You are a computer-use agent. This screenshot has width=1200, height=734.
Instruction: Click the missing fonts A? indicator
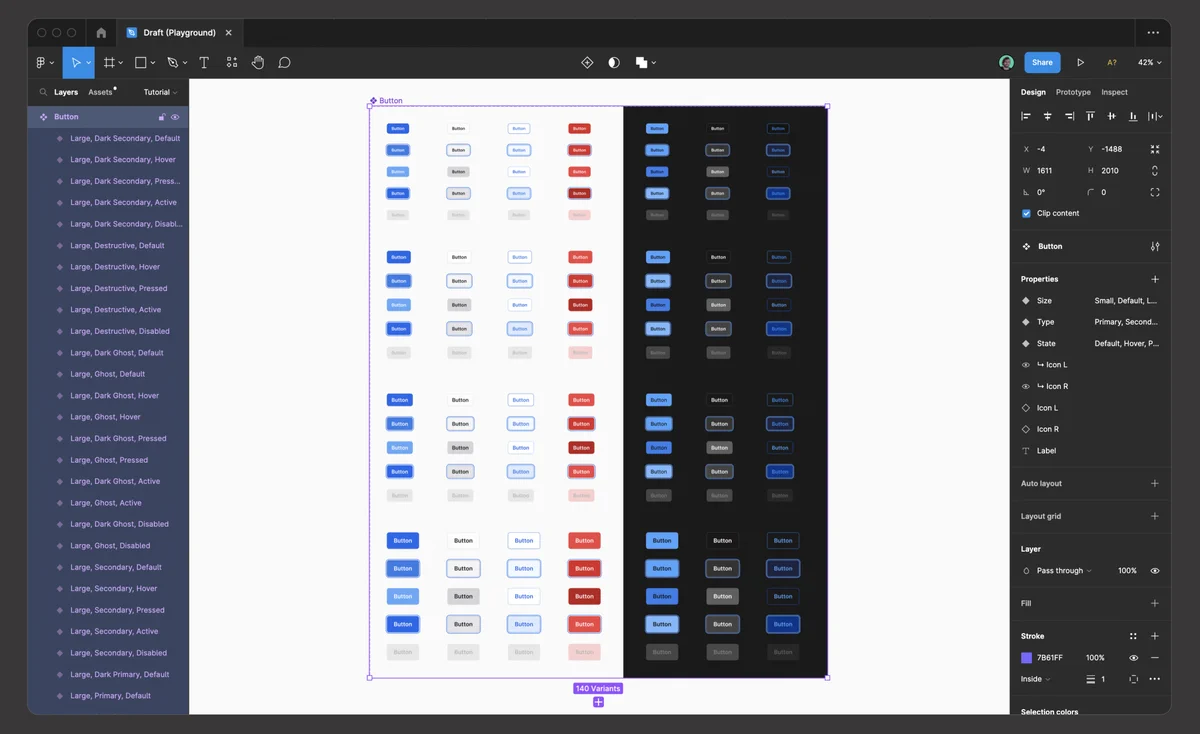pyautogui.click(x=1111, y=62)
